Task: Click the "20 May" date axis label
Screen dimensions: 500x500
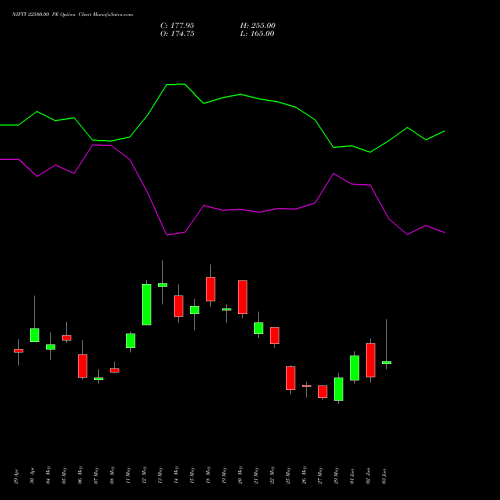Action: click(240, 475)
